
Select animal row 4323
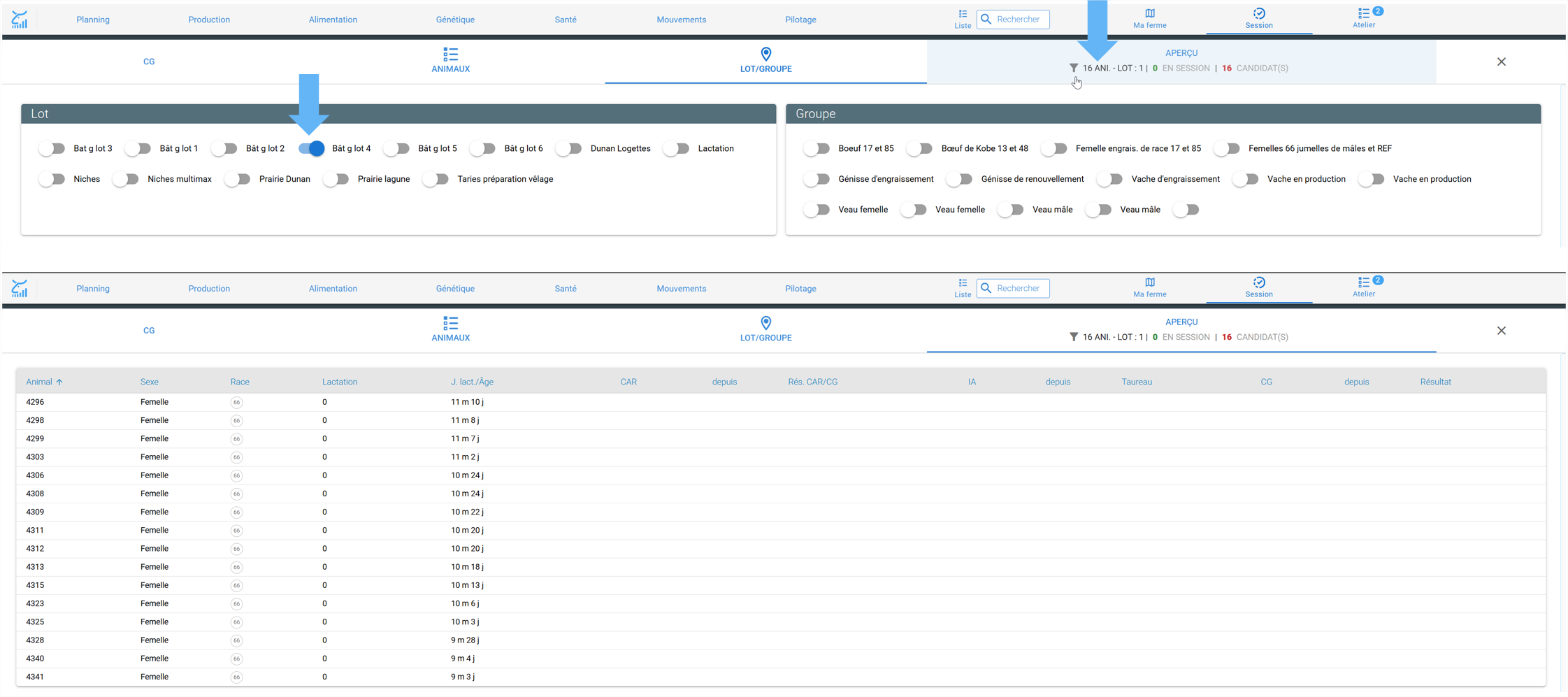click(x=781, y=604)
